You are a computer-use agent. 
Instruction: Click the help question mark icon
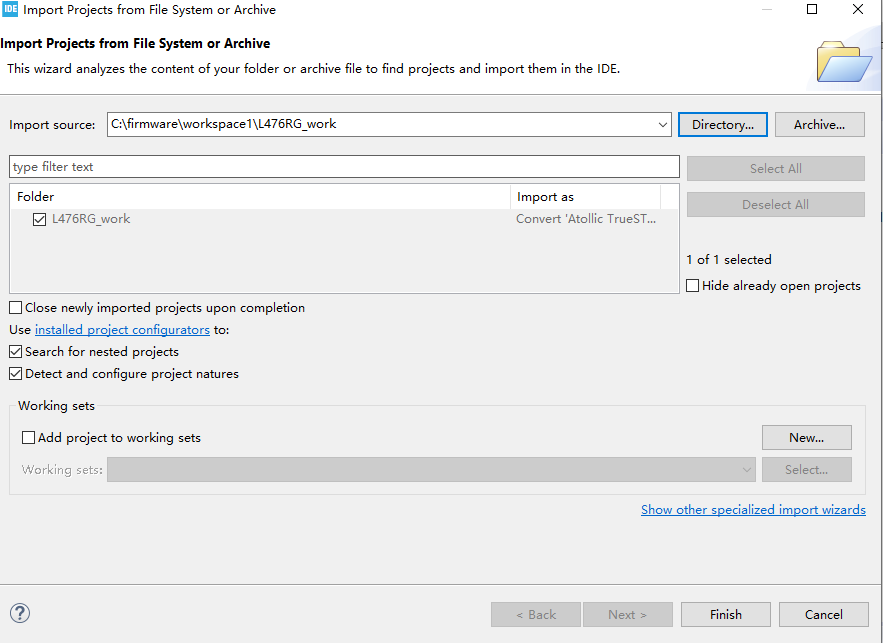click(20, 614)
